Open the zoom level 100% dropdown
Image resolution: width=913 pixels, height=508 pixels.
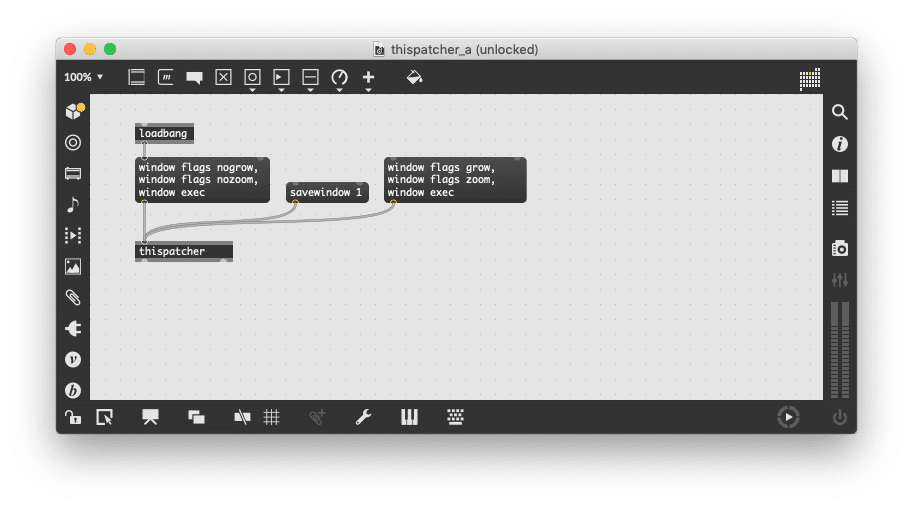[83, 77]
